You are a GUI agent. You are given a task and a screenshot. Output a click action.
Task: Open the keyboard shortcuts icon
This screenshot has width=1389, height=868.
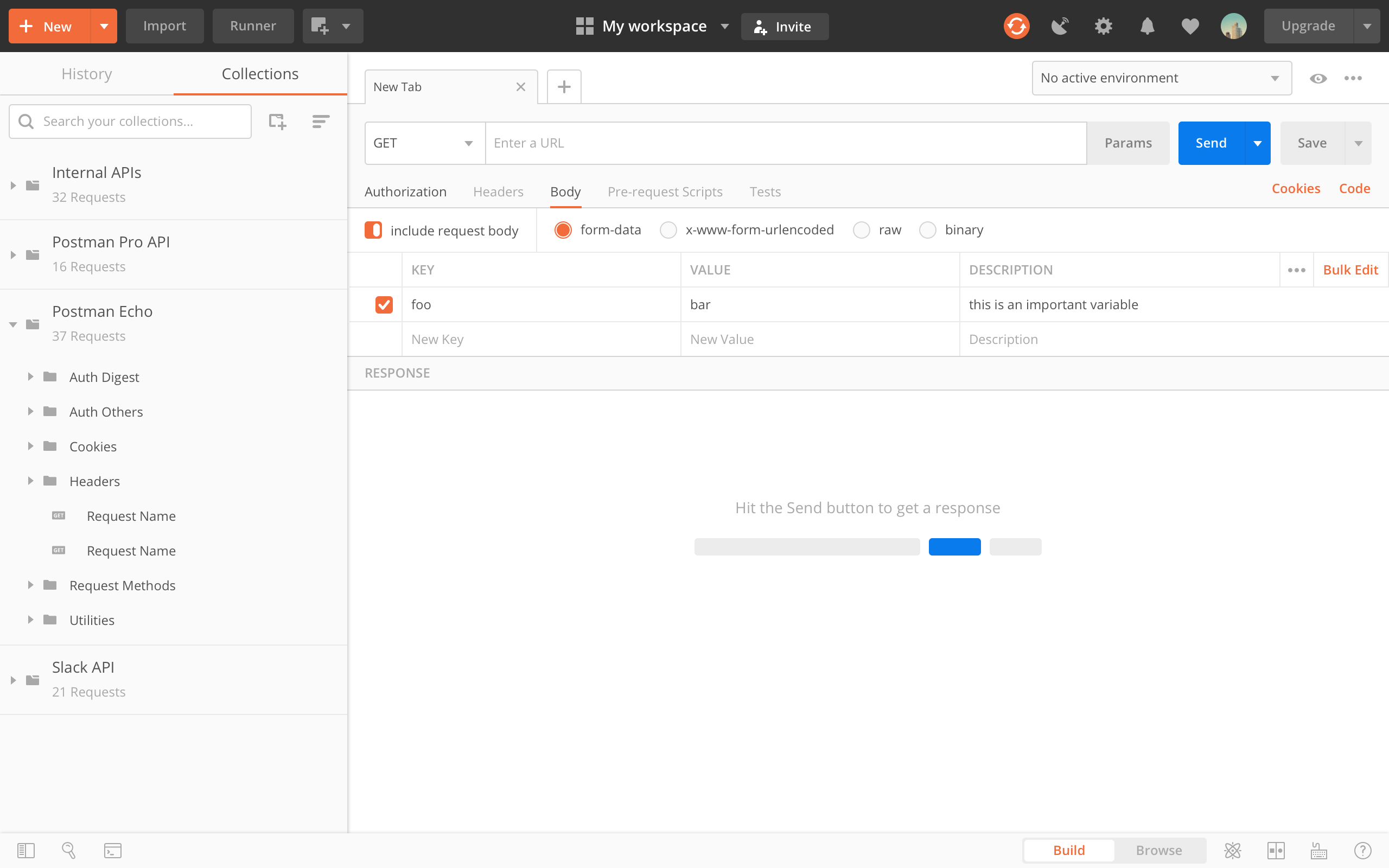point(1319,850)
